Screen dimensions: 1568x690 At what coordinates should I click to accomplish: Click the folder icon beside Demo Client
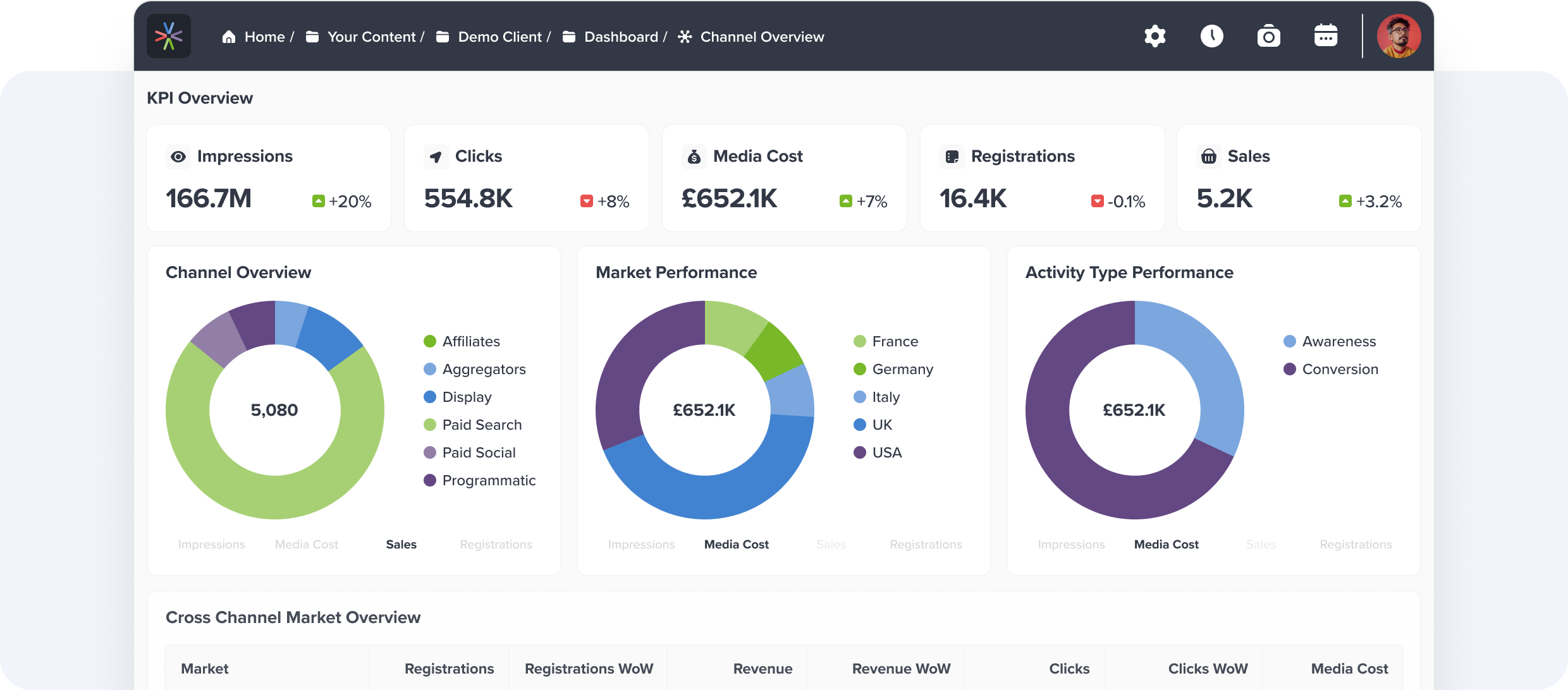coord(443,37)
